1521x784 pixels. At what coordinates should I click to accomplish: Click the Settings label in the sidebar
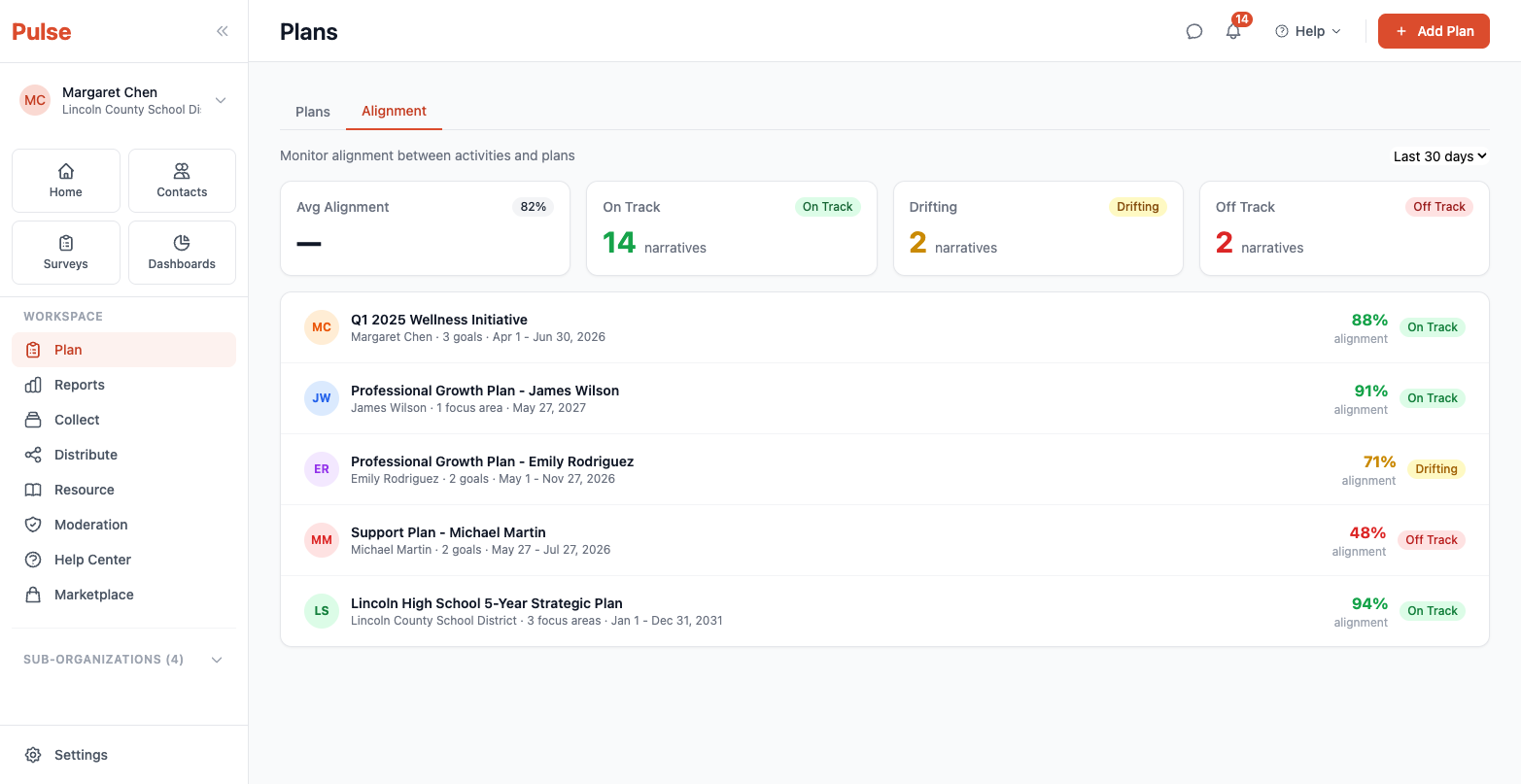[81, 755]
